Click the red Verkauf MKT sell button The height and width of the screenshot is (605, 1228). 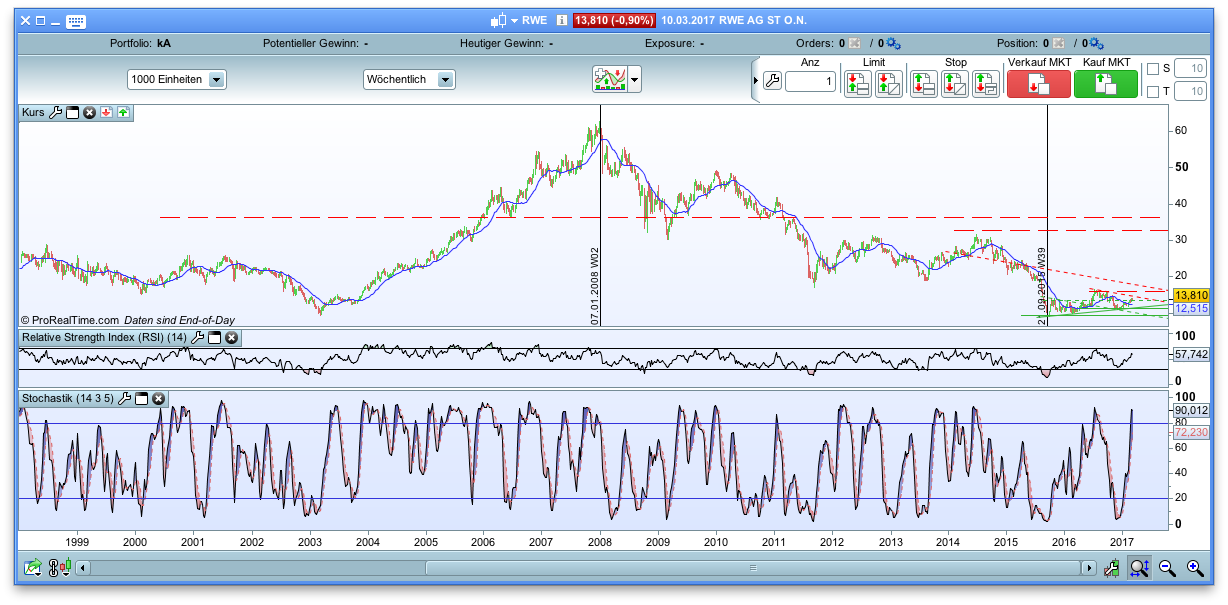pyautogui.click(x=1038, y=84)
